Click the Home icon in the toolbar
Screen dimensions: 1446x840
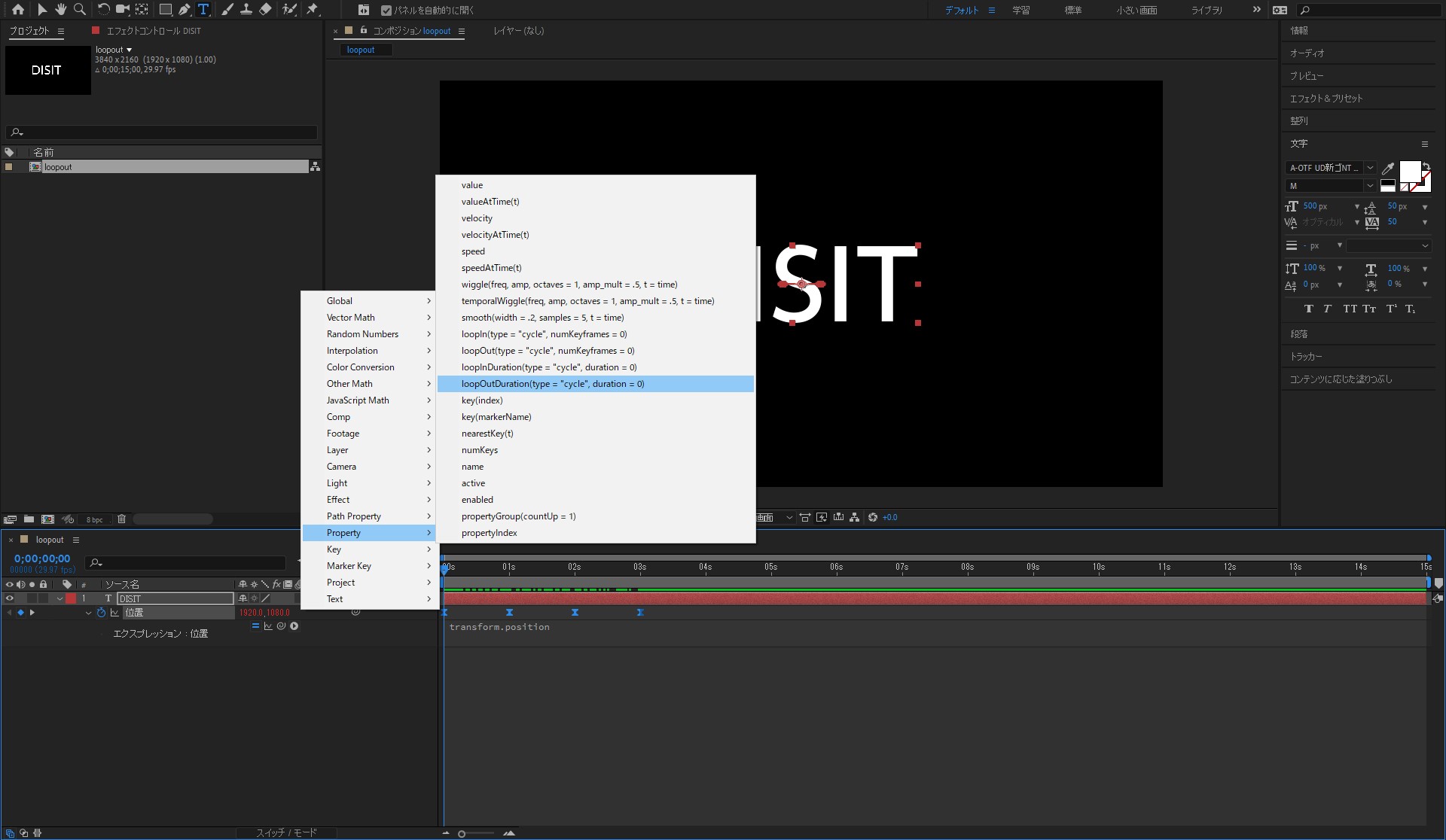[x=18, y=10]
